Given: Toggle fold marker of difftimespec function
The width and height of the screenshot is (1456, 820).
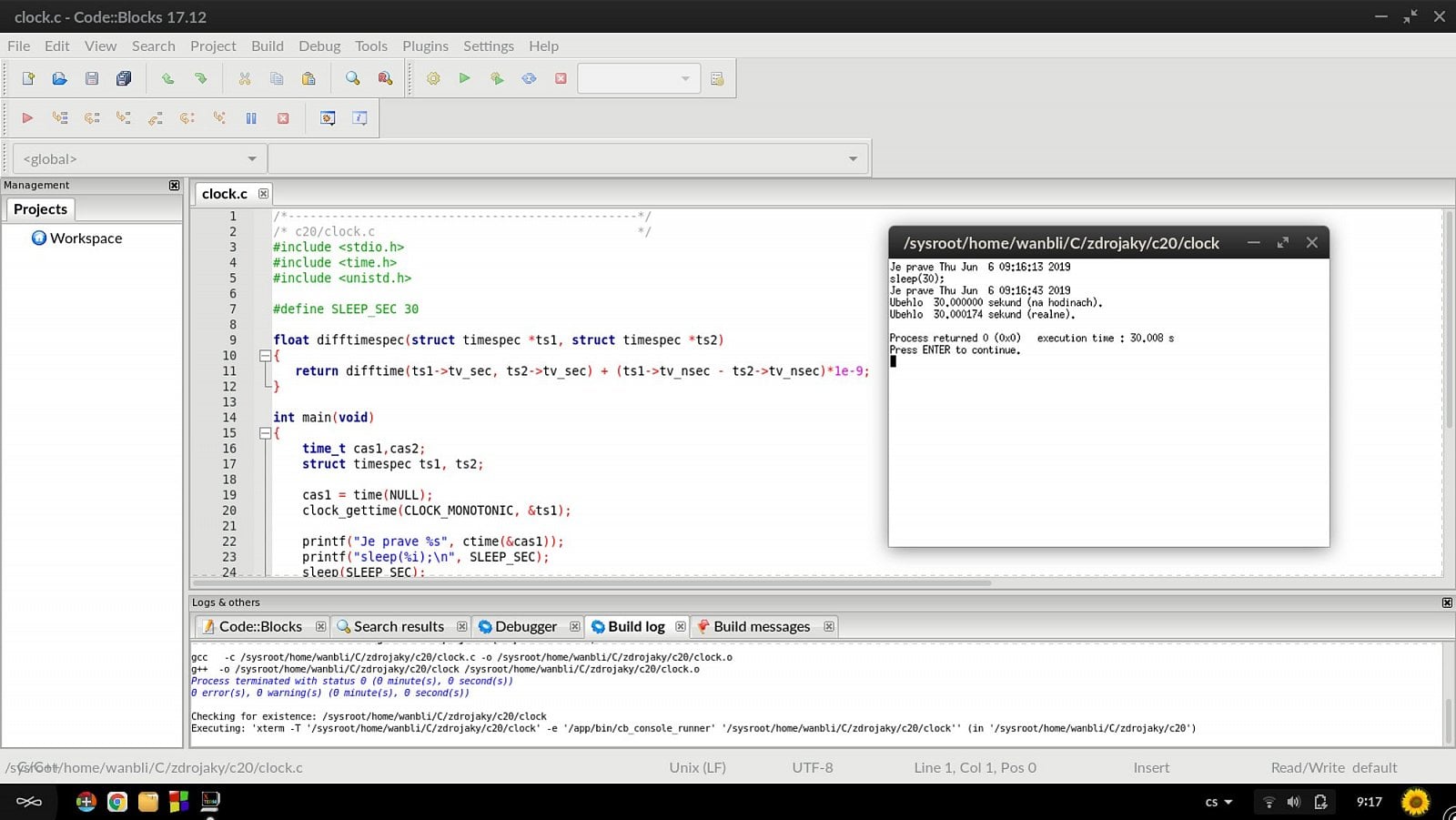Looking at the screenshot, I should 265,356.
